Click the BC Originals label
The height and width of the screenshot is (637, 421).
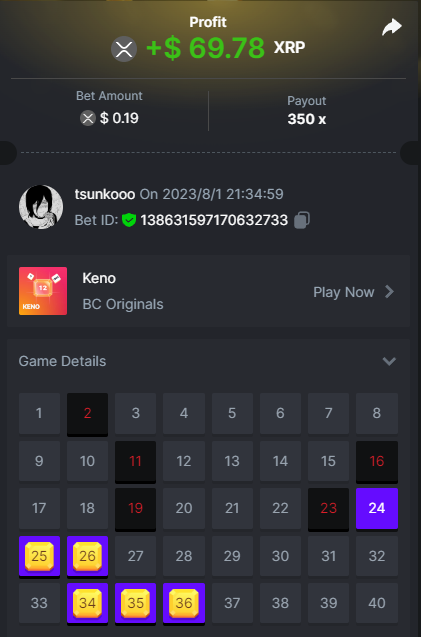123,304
